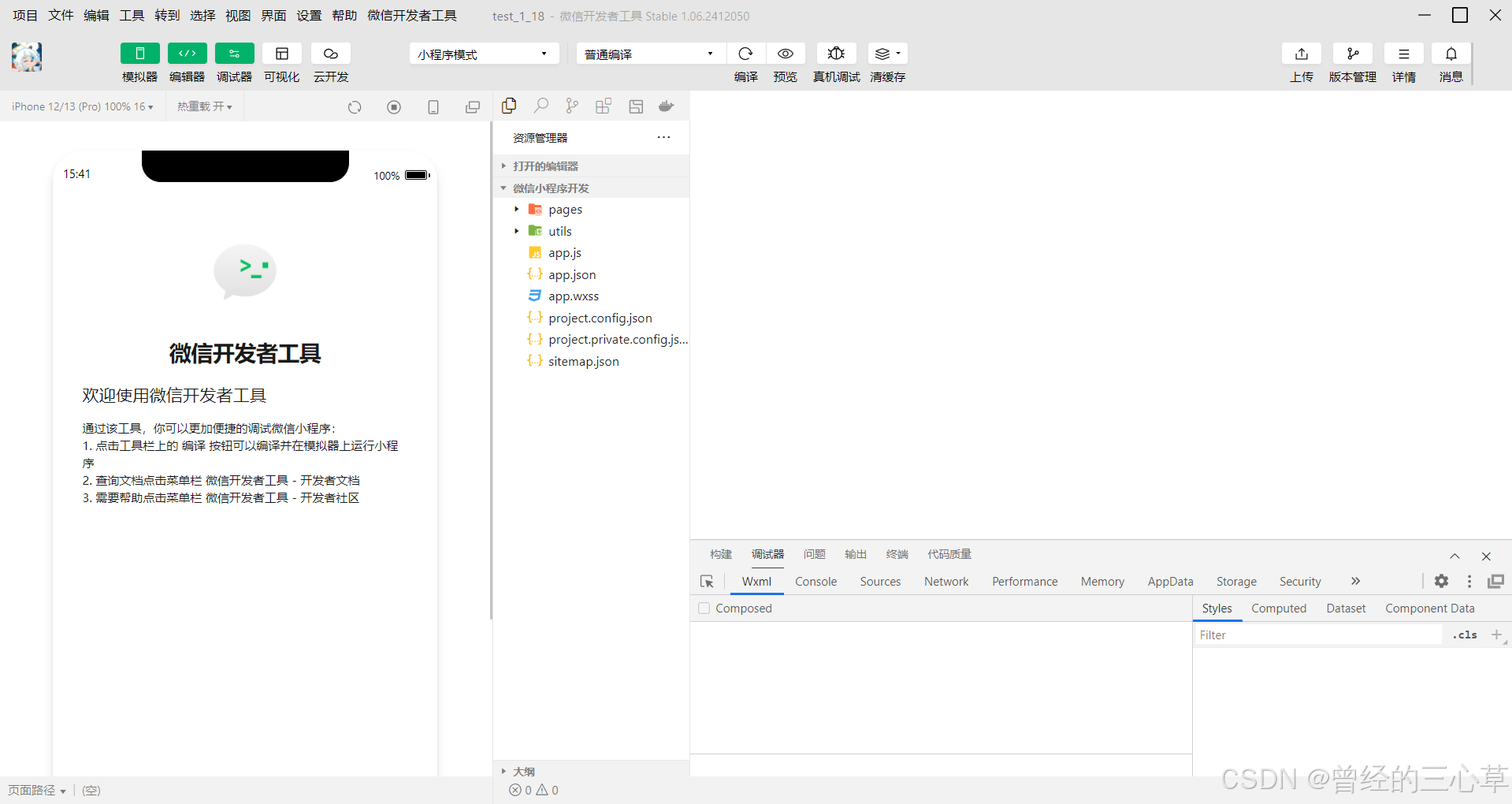The width and height of the screenshot is (1512, 804).
Task: Open the source control branch icon
Action: tap(572, 106)
